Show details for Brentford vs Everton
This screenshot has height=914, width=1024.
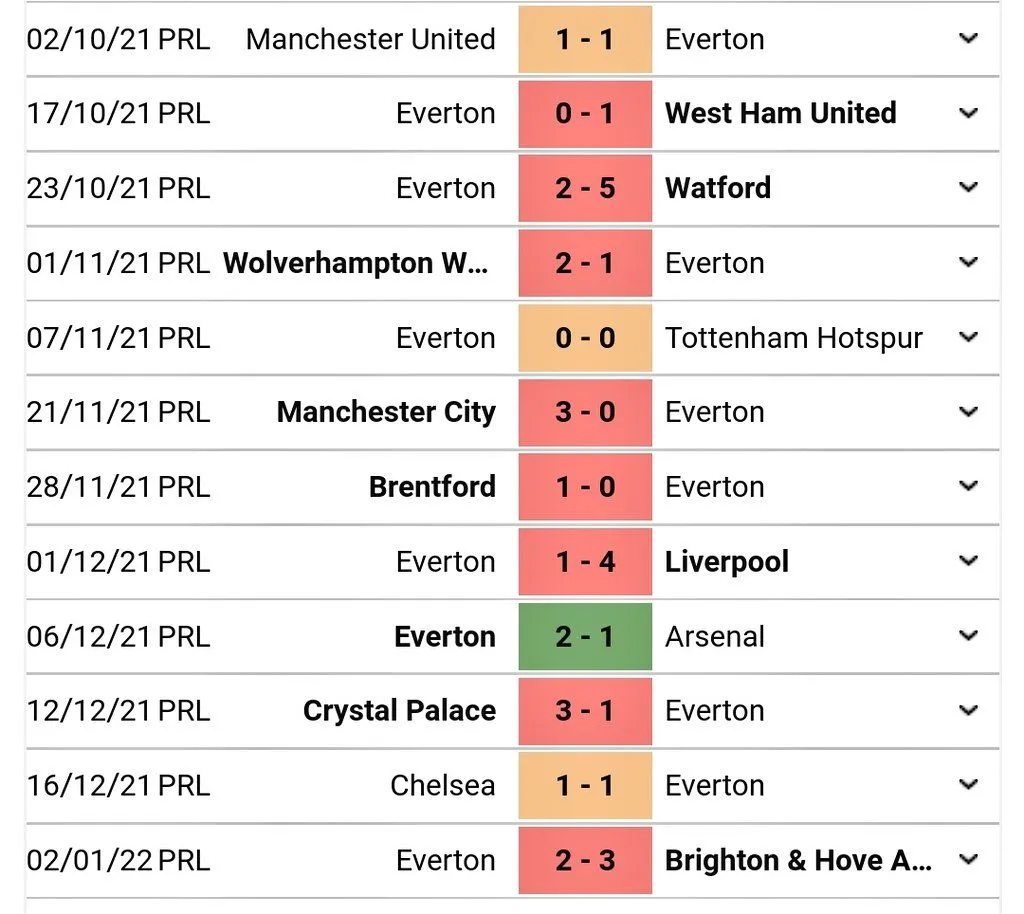click(968, 486)
